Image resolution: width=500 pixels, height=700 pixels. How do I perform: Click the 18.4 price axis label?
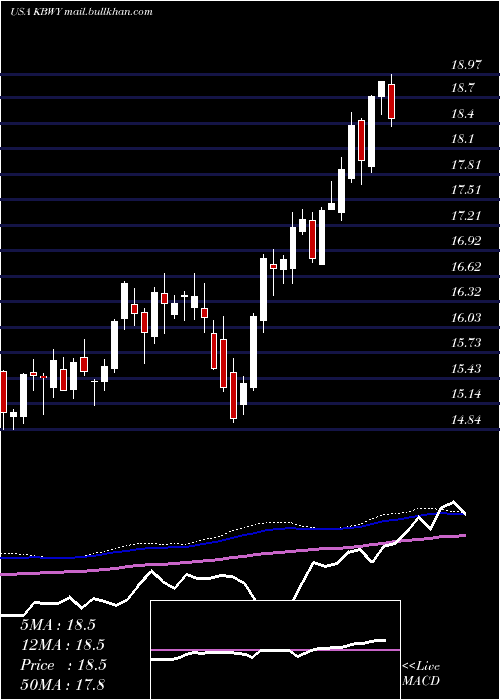pos(463,114)
